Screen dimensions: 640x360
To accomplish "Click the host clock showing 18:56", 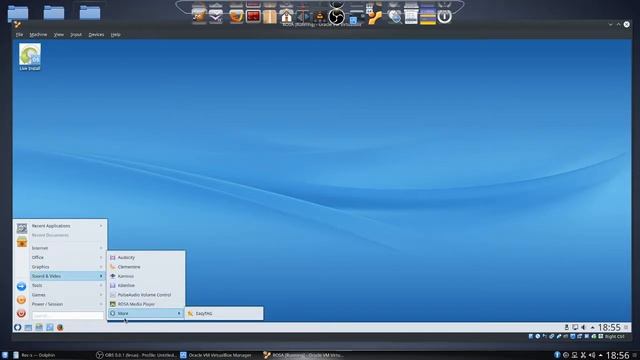I will coord(618,355).
